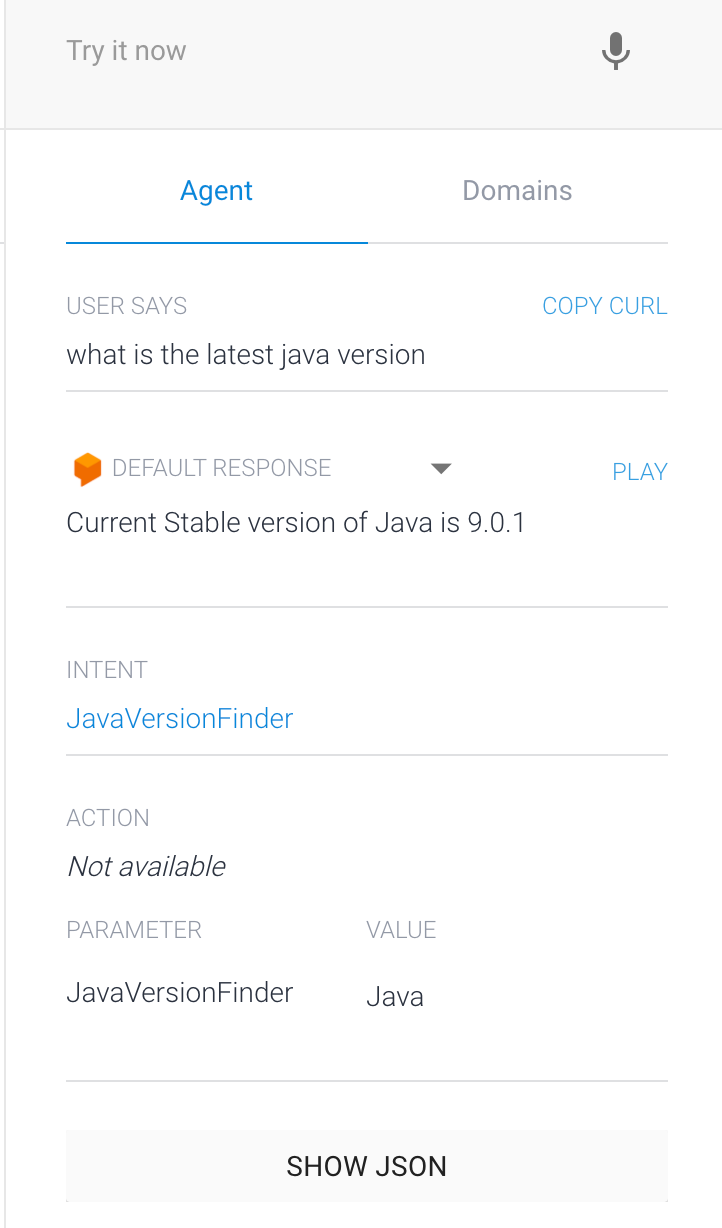Image resolution: width=722 pixels, height=1228 pixels.
Task: Open the DEFAULT RESPONSE dropdown arrow
Action: [x=441, y=468]
